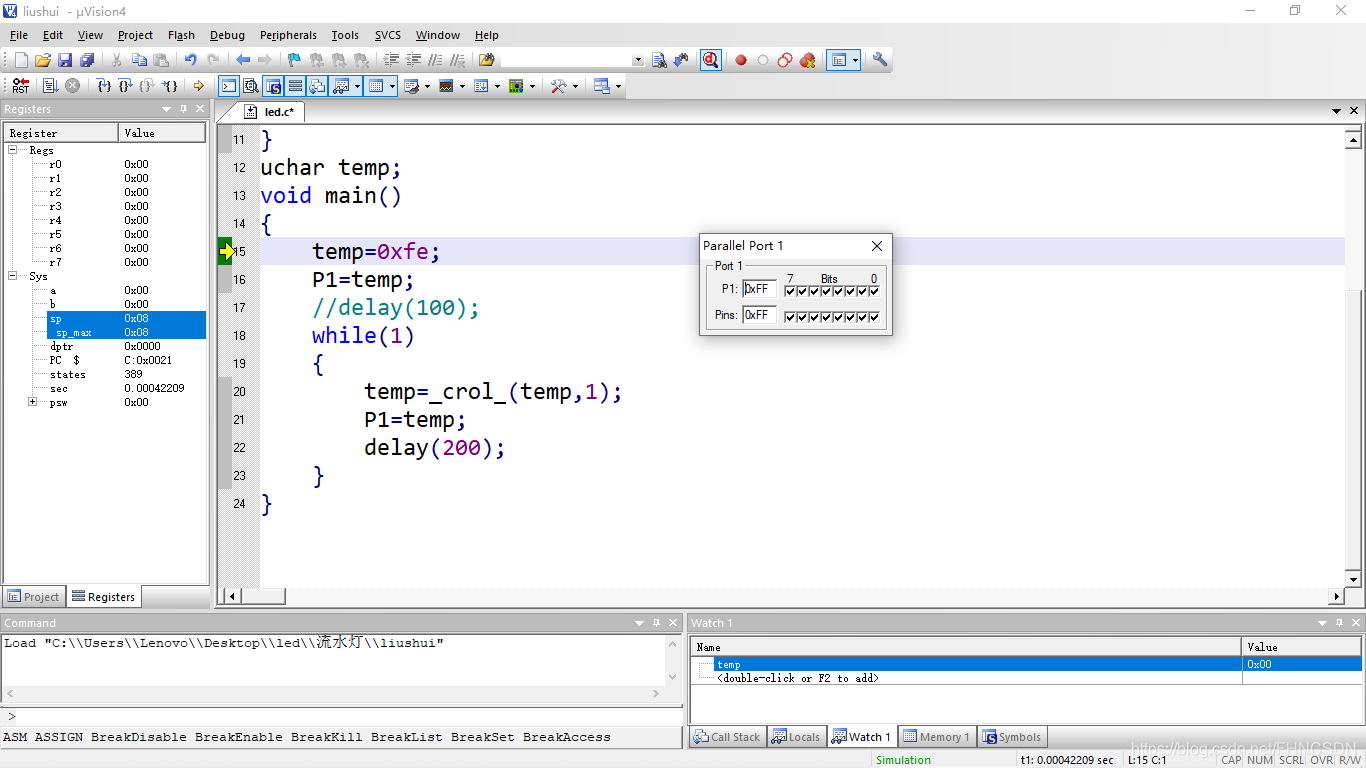1366x768 pixels.
Task: Collapse the Regs tree group
Action: 14,150
